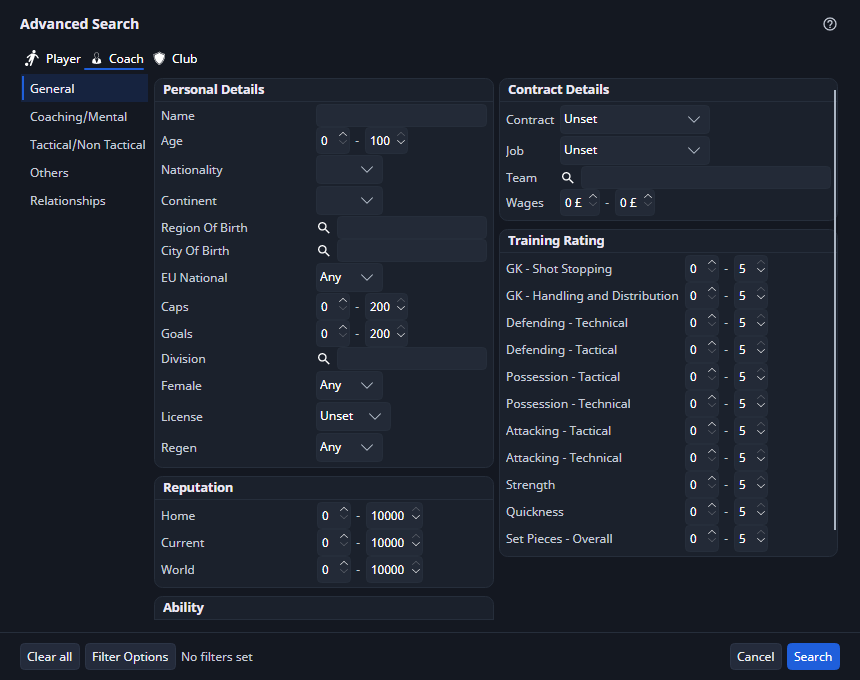Click the Ability section header
The width and height of the screenshot is (860, 680).
324,608
